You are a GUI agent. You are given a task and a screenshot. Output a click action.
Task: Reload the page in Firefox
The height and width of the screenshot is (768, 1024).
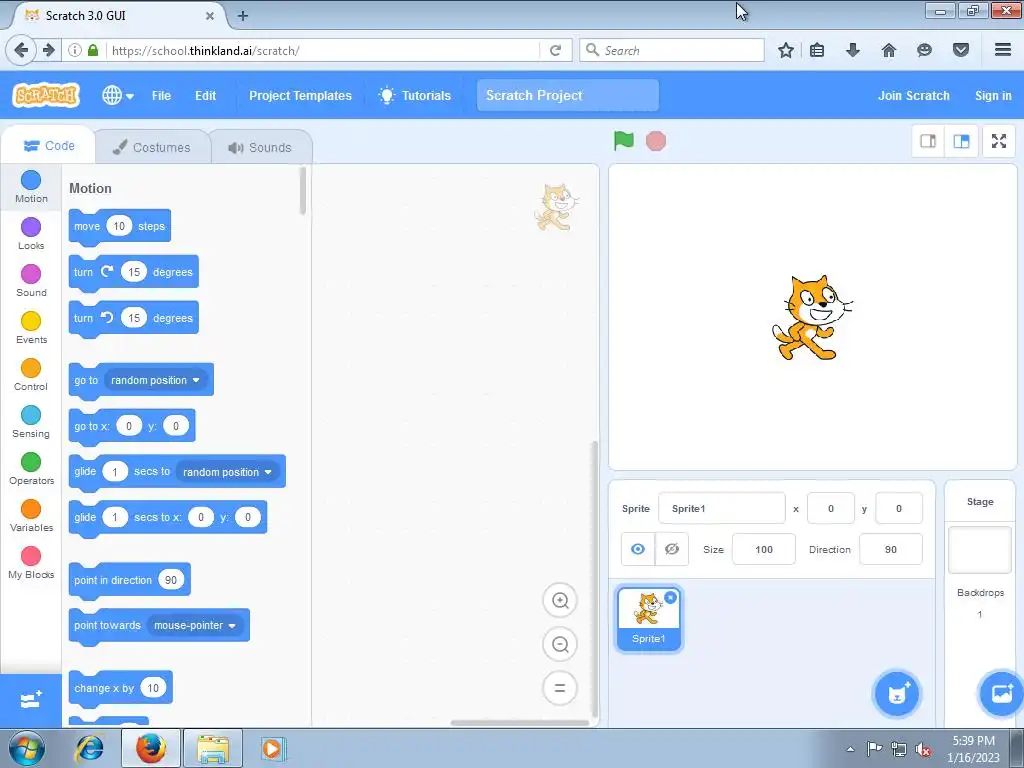point(555,50)
